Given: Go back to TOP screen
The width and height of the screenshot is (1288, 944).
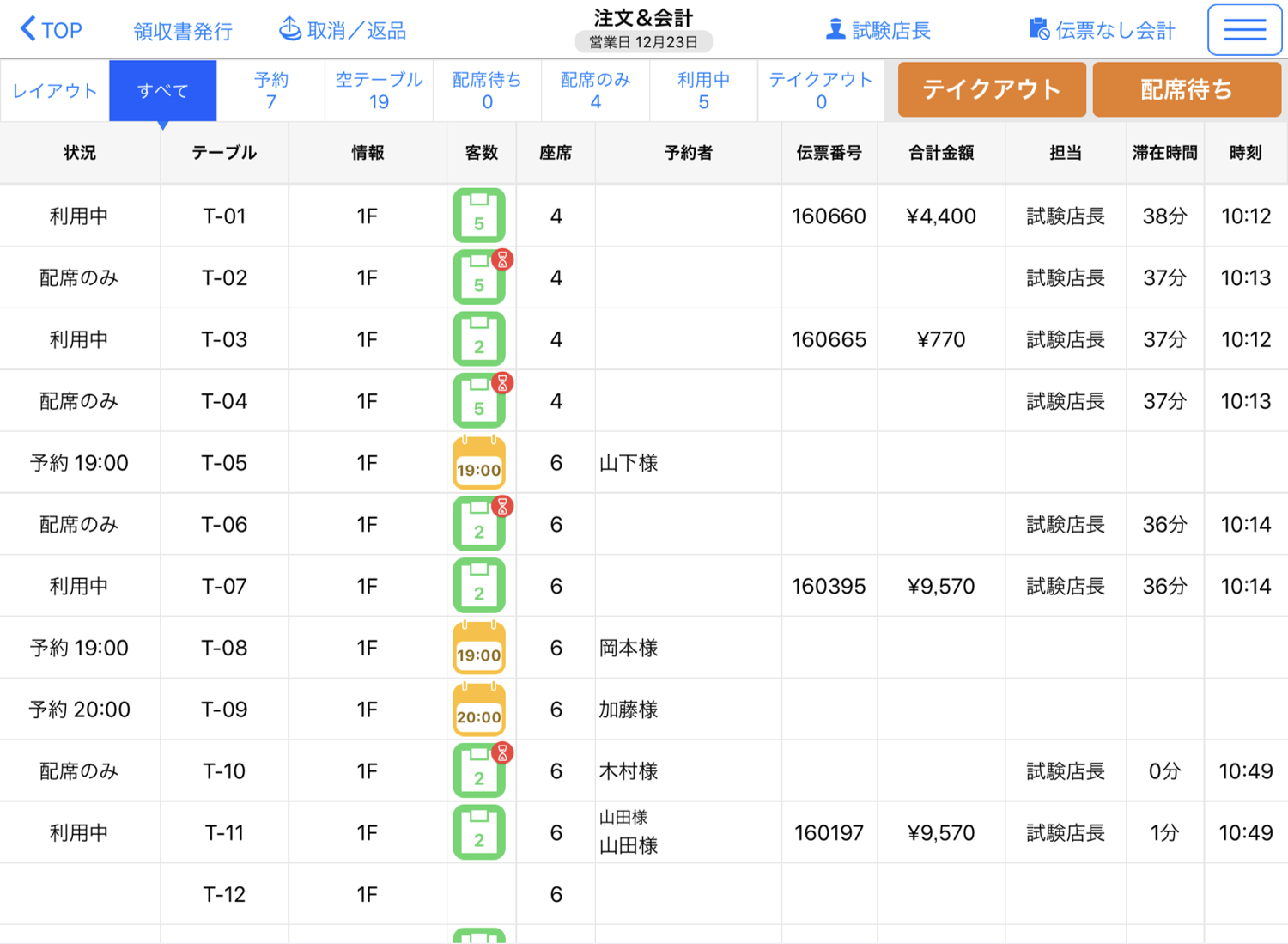Looking at the screenshot, I should [x=52, y=30].
